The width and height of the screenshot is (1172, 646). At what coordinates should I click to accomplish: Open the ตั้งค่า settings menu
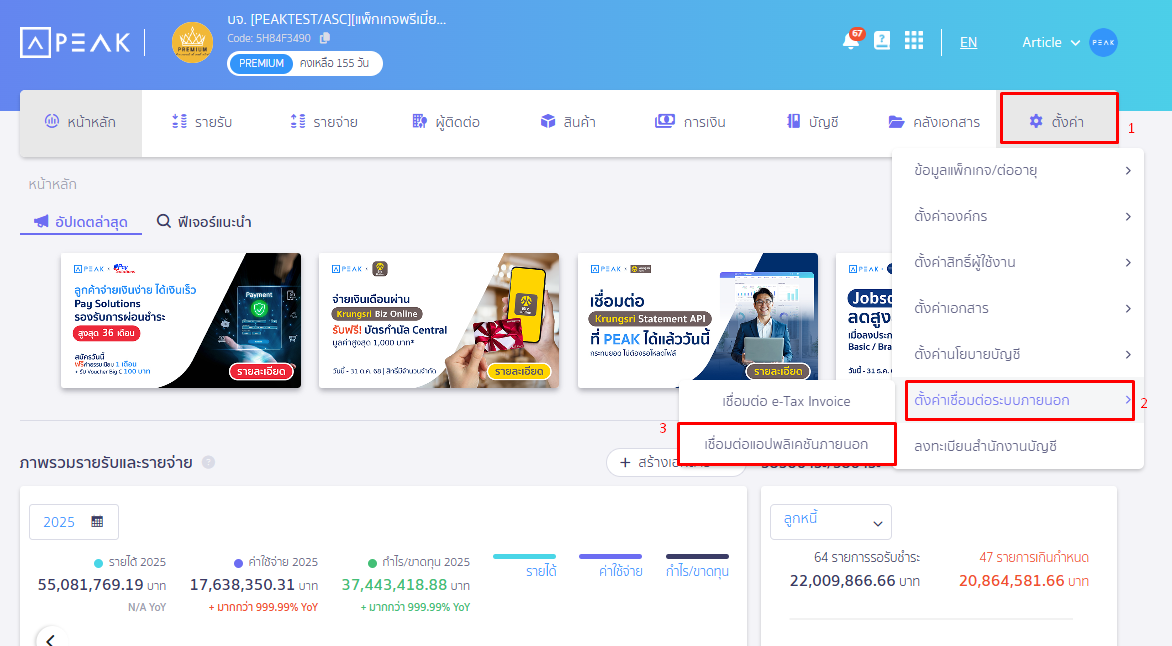pos(1058,122)
